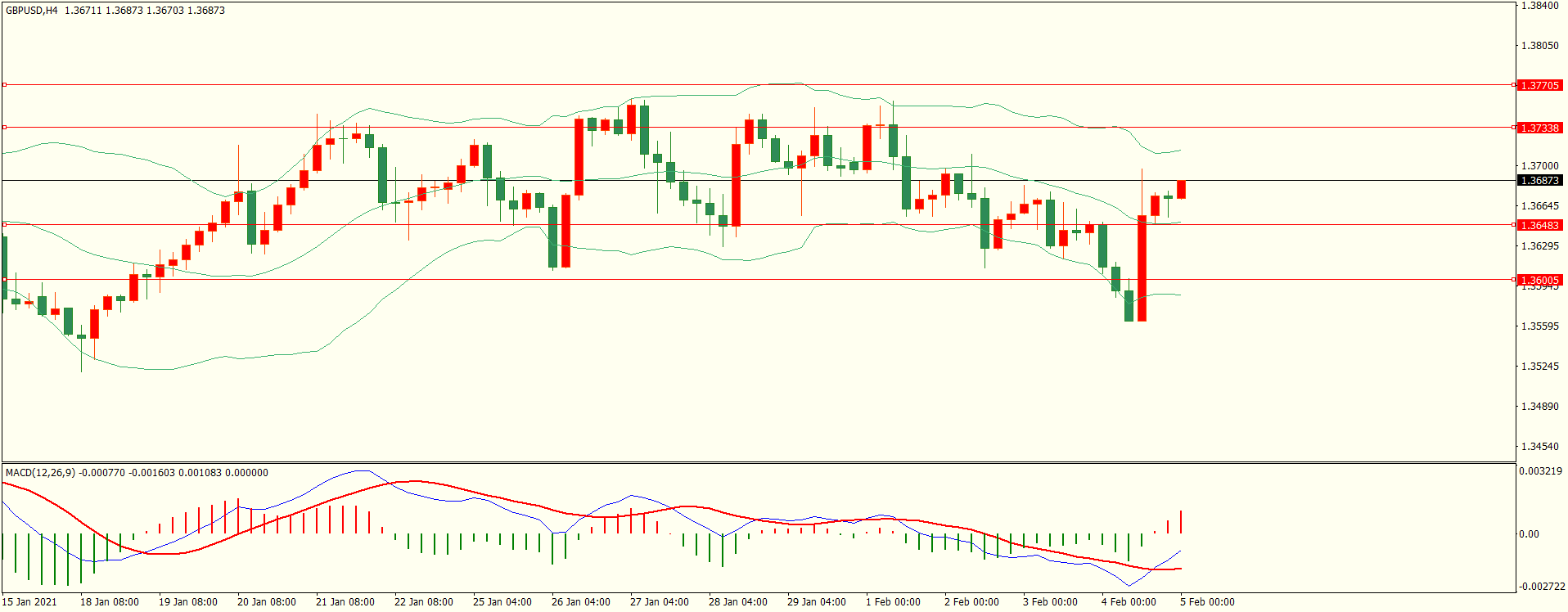Image resolution: width=1568 pixels, height=612 pixels.
Task: Click the 27 Jan 04:00 time label
Action: (x=660, y=602)
